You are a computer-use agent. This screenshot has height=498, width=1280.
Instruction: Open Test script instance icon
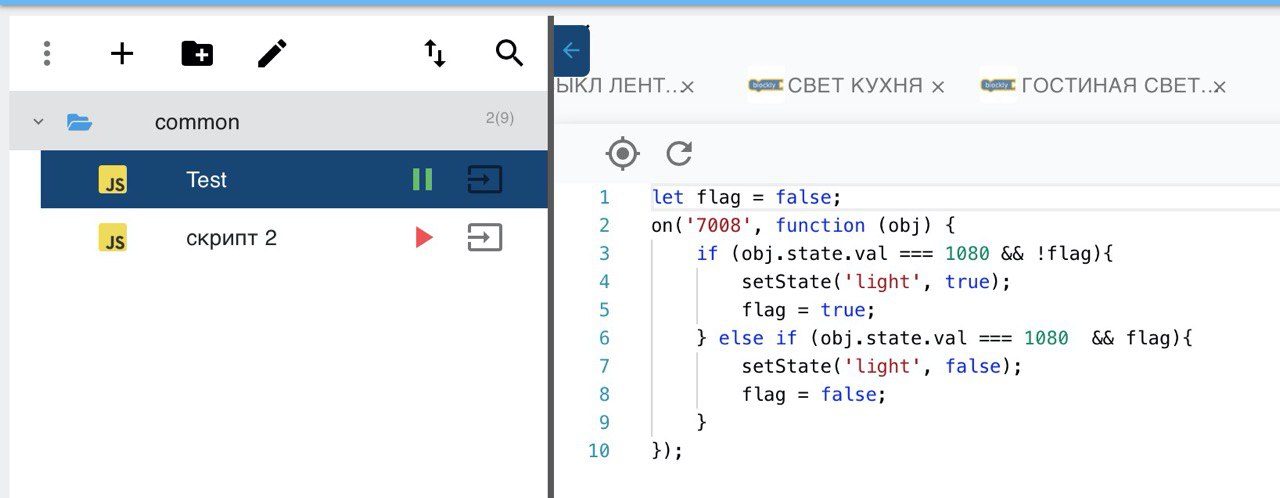[x=485, y=180]
